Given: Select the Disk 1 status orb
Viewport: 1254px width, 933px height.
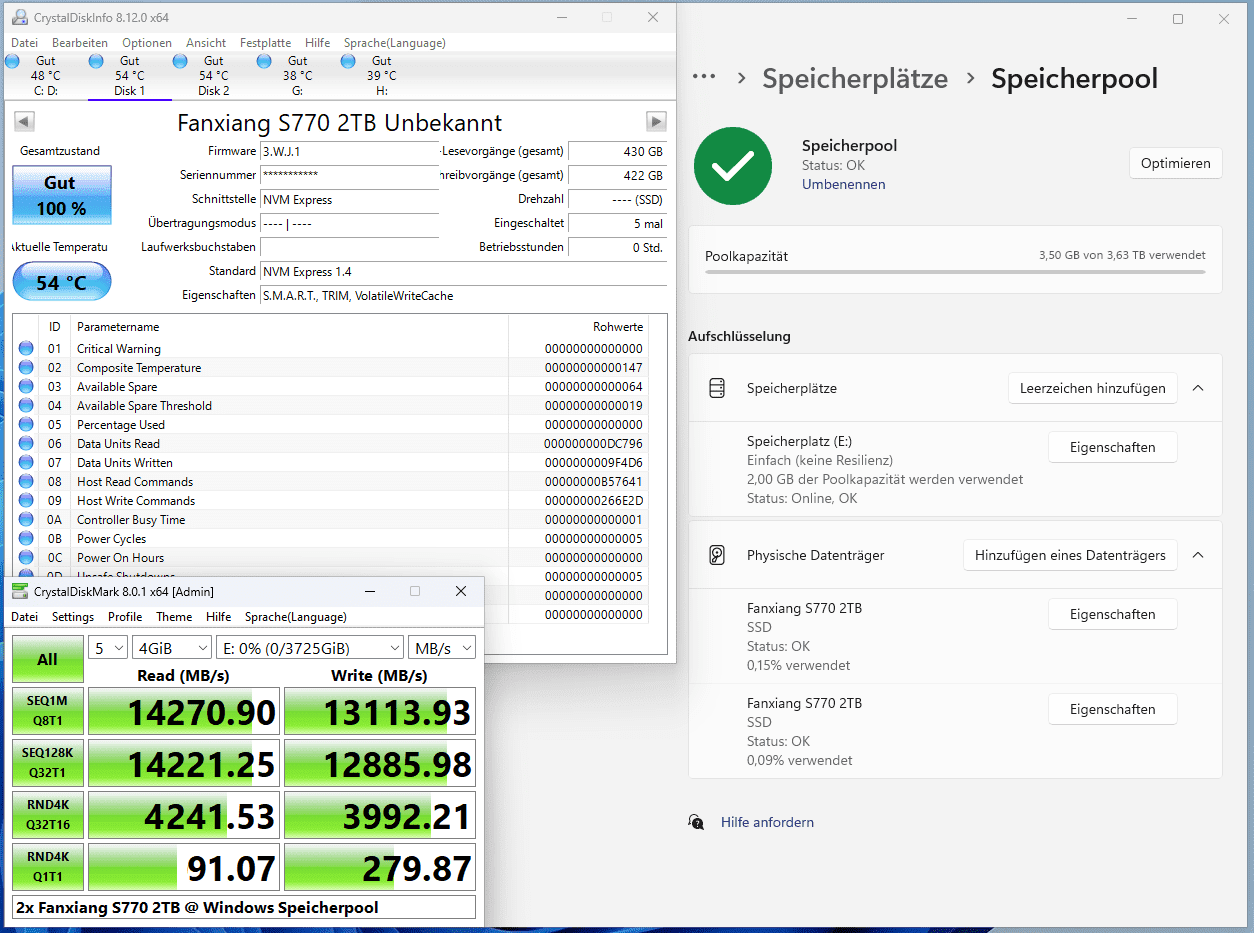Looking at the screenshot, I should (96, 61).
